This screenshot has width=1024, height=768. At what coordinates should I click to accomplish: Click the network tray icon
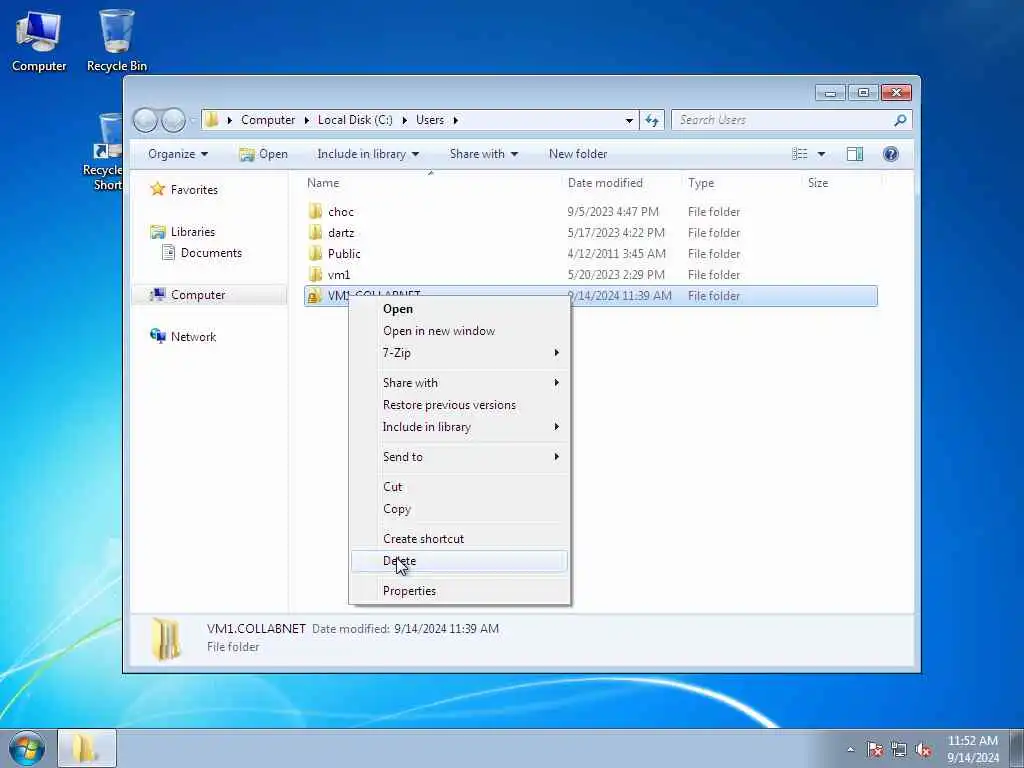point(899,750)
